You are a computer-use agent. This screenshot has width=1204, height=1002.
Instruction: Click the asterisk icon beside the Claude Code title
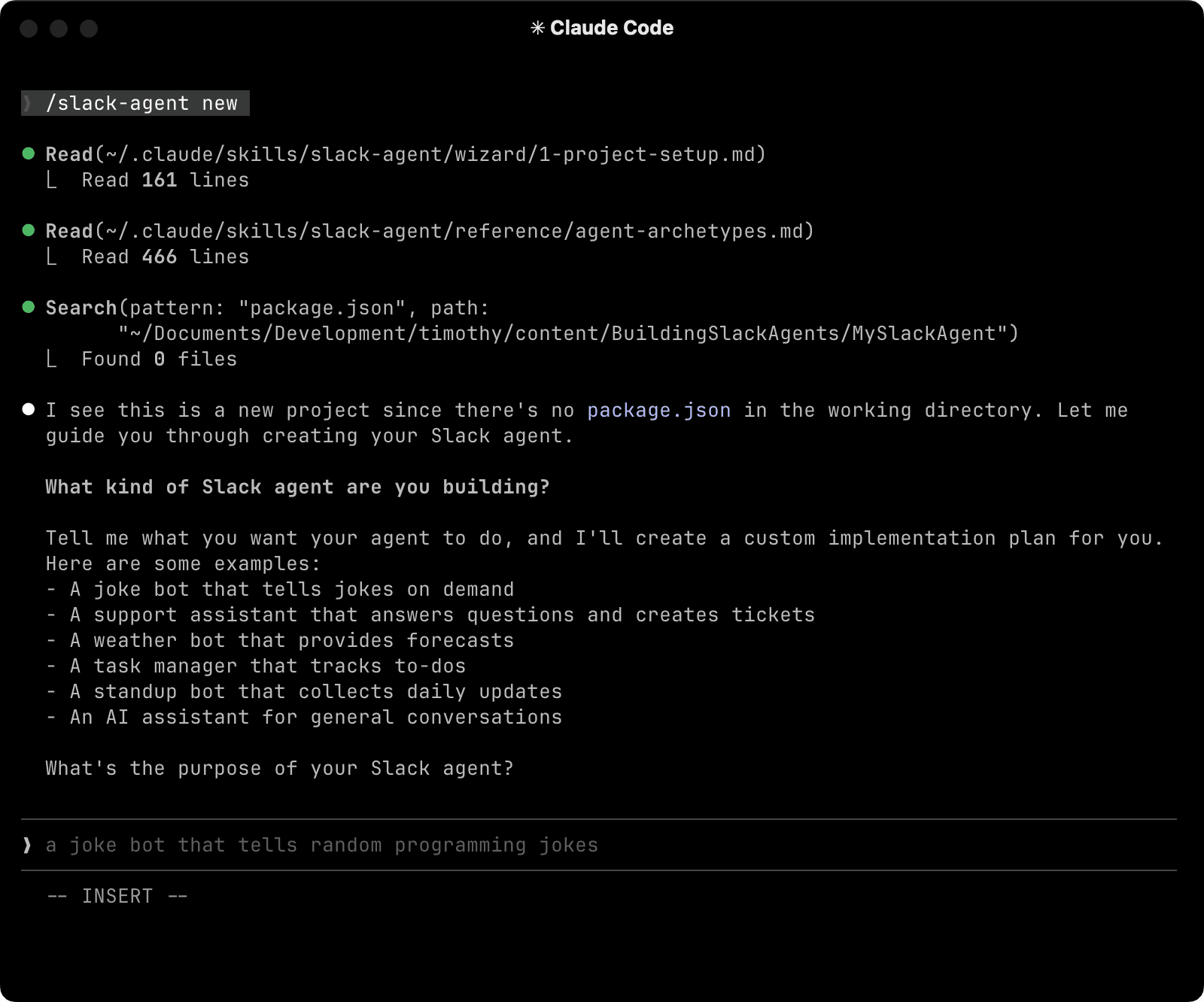(x=539, y=27)
